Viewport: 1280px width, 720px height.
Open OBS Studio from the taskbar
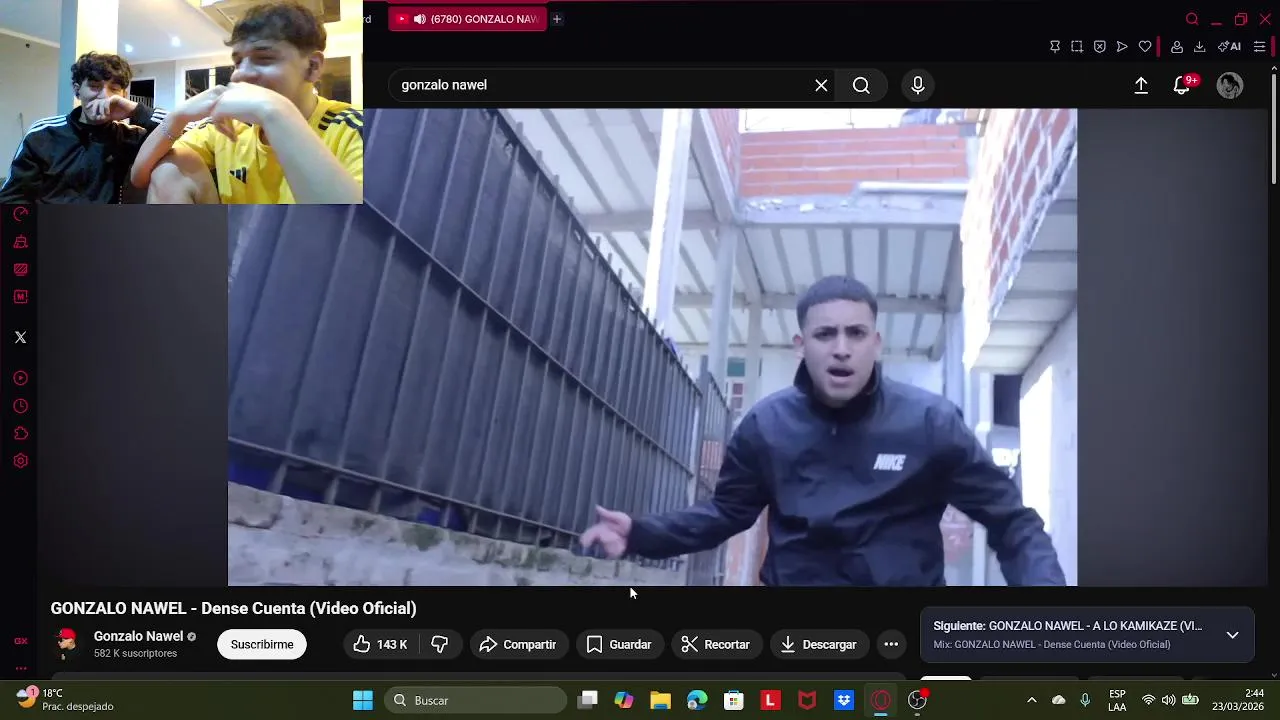click(917, 700)
